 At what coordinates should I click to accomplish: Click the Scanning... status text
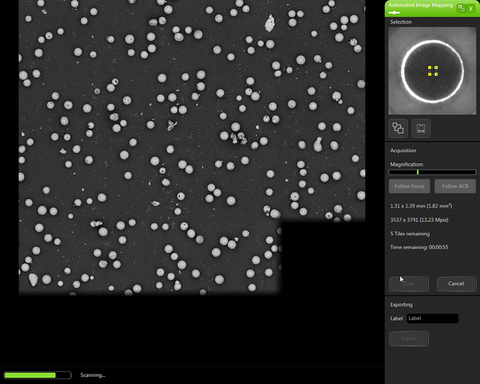[93, 375]
